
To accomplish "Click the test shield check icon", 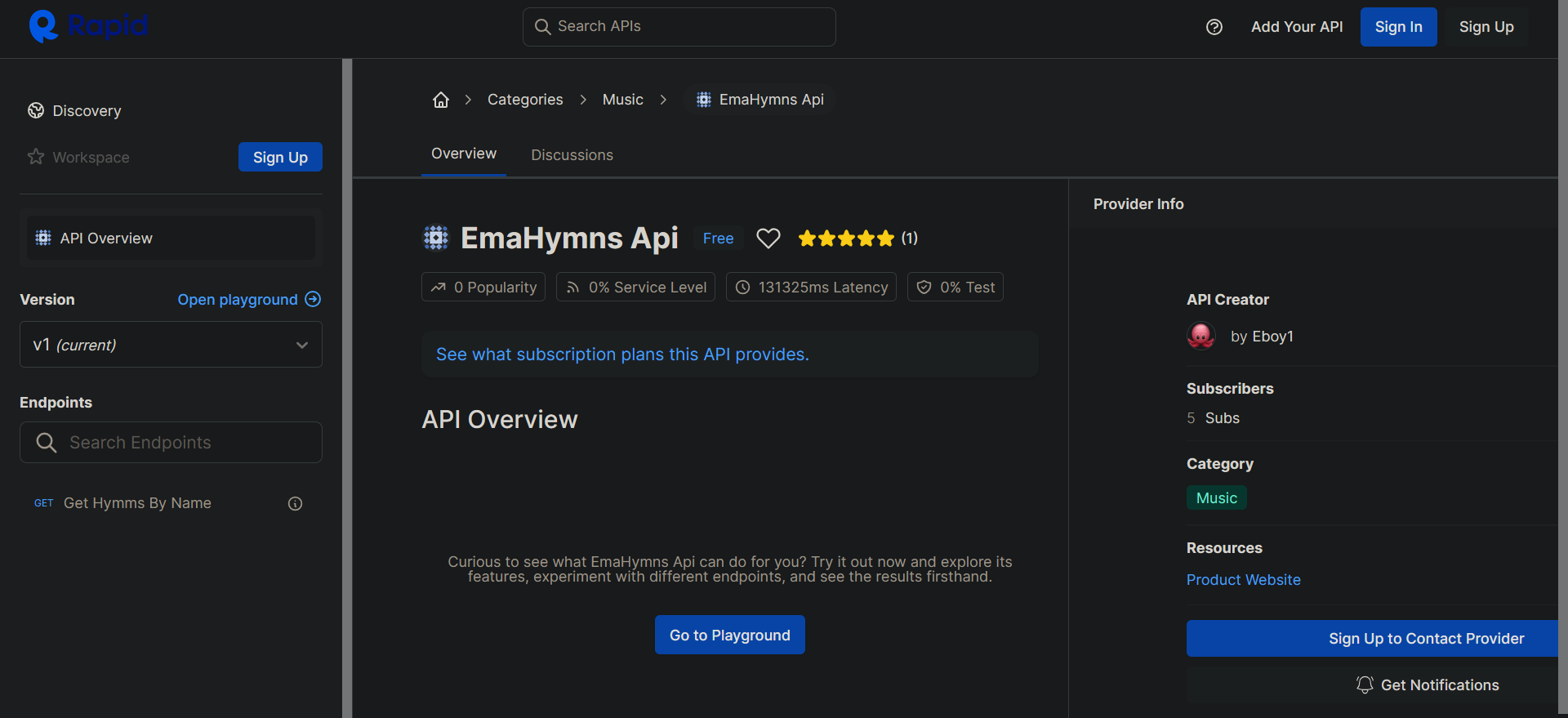I will [x=924, y=288].
